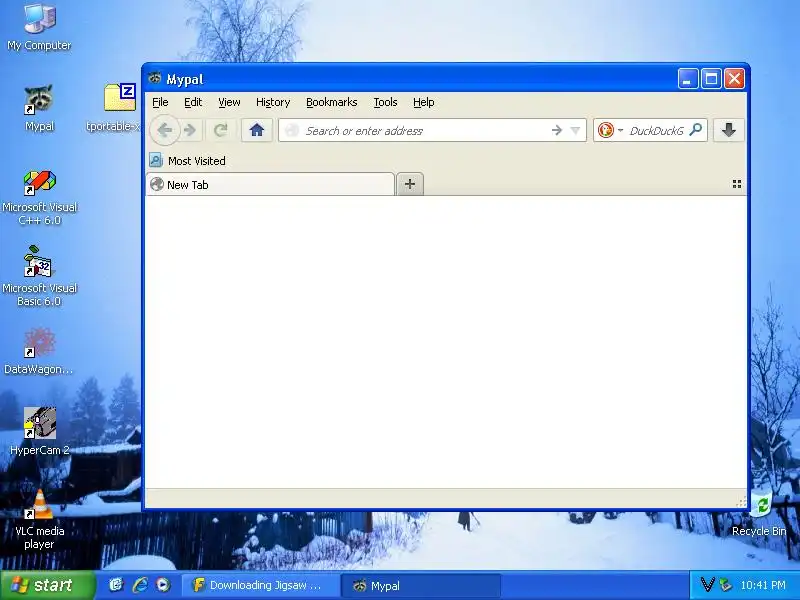Open the Most Visited bookmarks folder
This screenshot has height=600, width=800.
point(188,161)
